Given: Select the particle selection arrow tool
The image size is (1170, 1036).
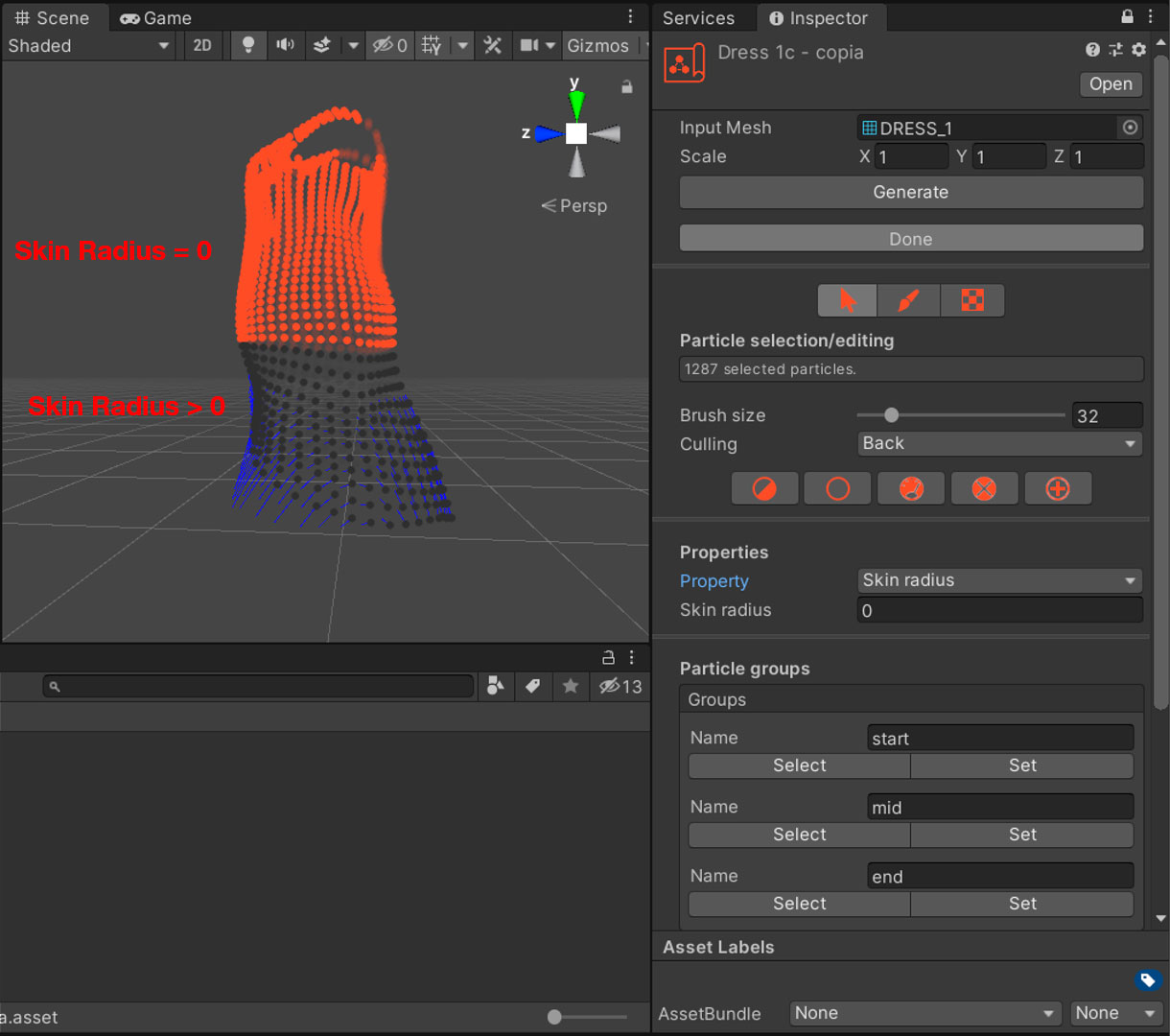Looking at the screenshot, I should click(847, 301).
